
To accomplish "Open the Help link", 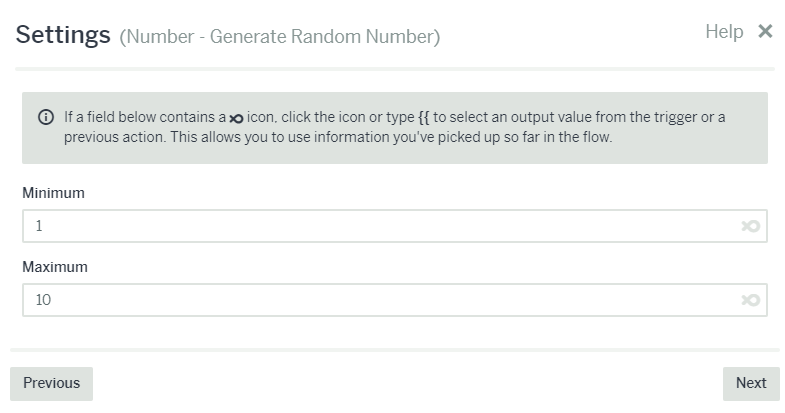I will tap(724, 32).
